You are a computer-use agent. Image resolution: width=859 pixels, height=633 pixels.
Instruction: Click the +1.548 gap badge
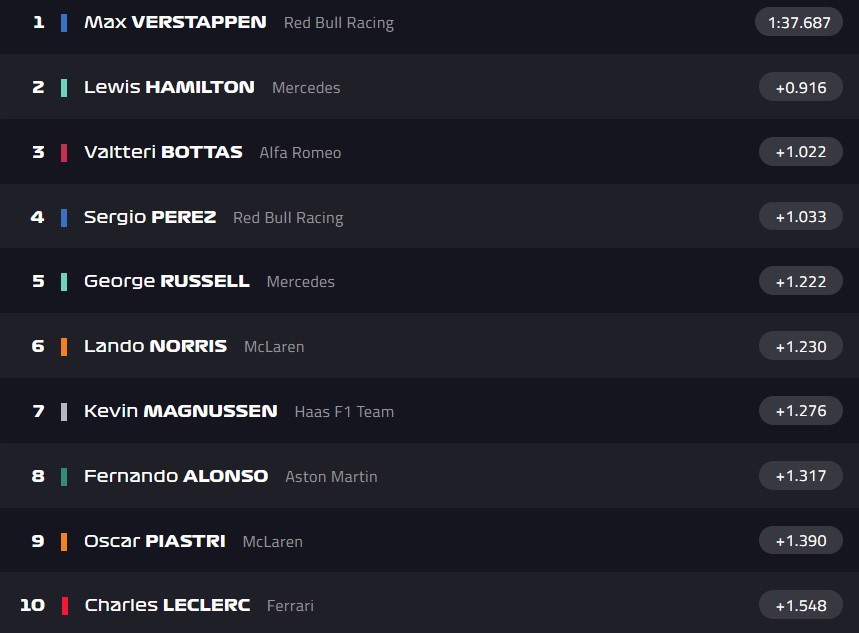pyautogui.click(x=800, y=605)
